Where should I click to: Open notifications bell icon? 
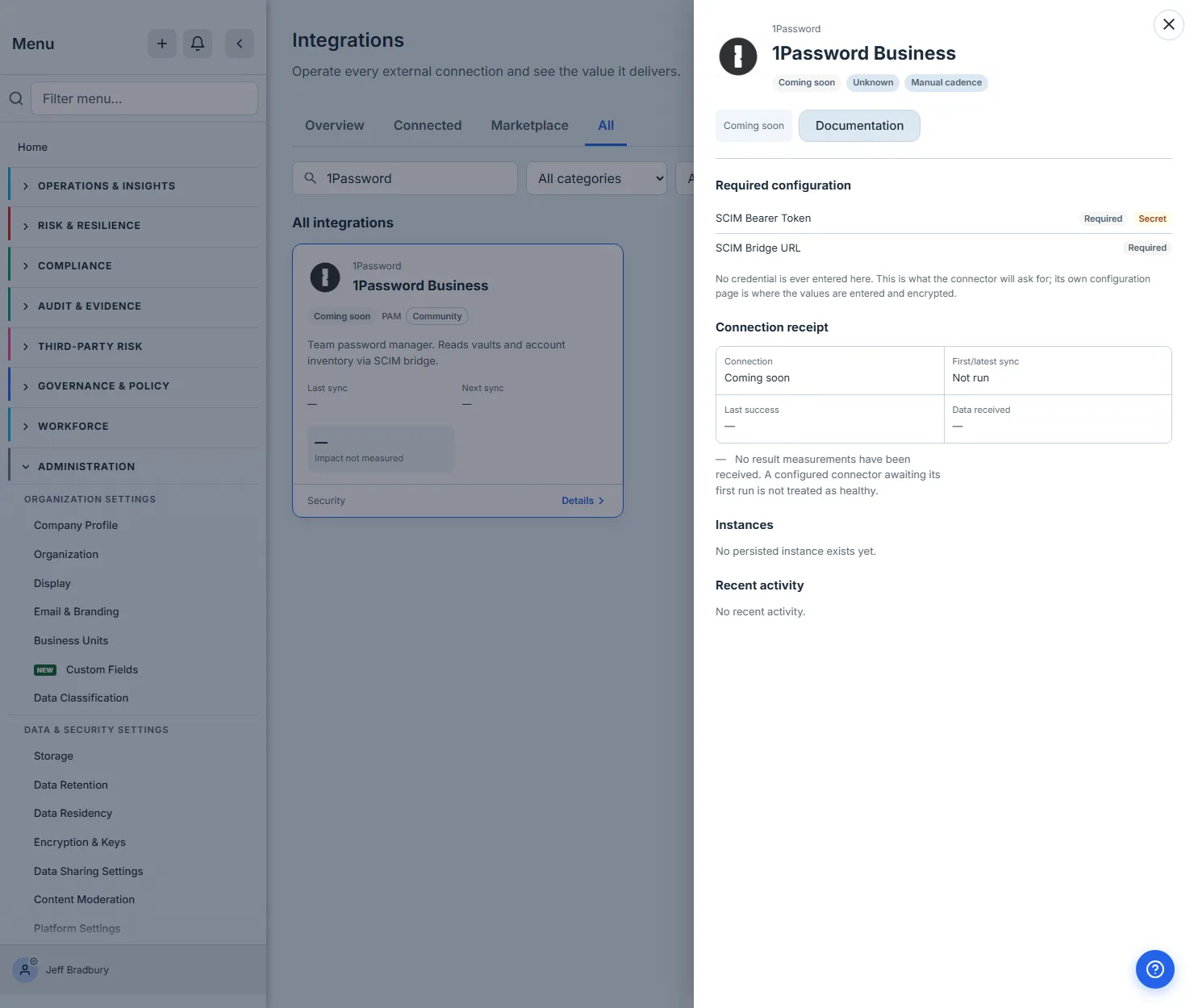click(198, 44)
